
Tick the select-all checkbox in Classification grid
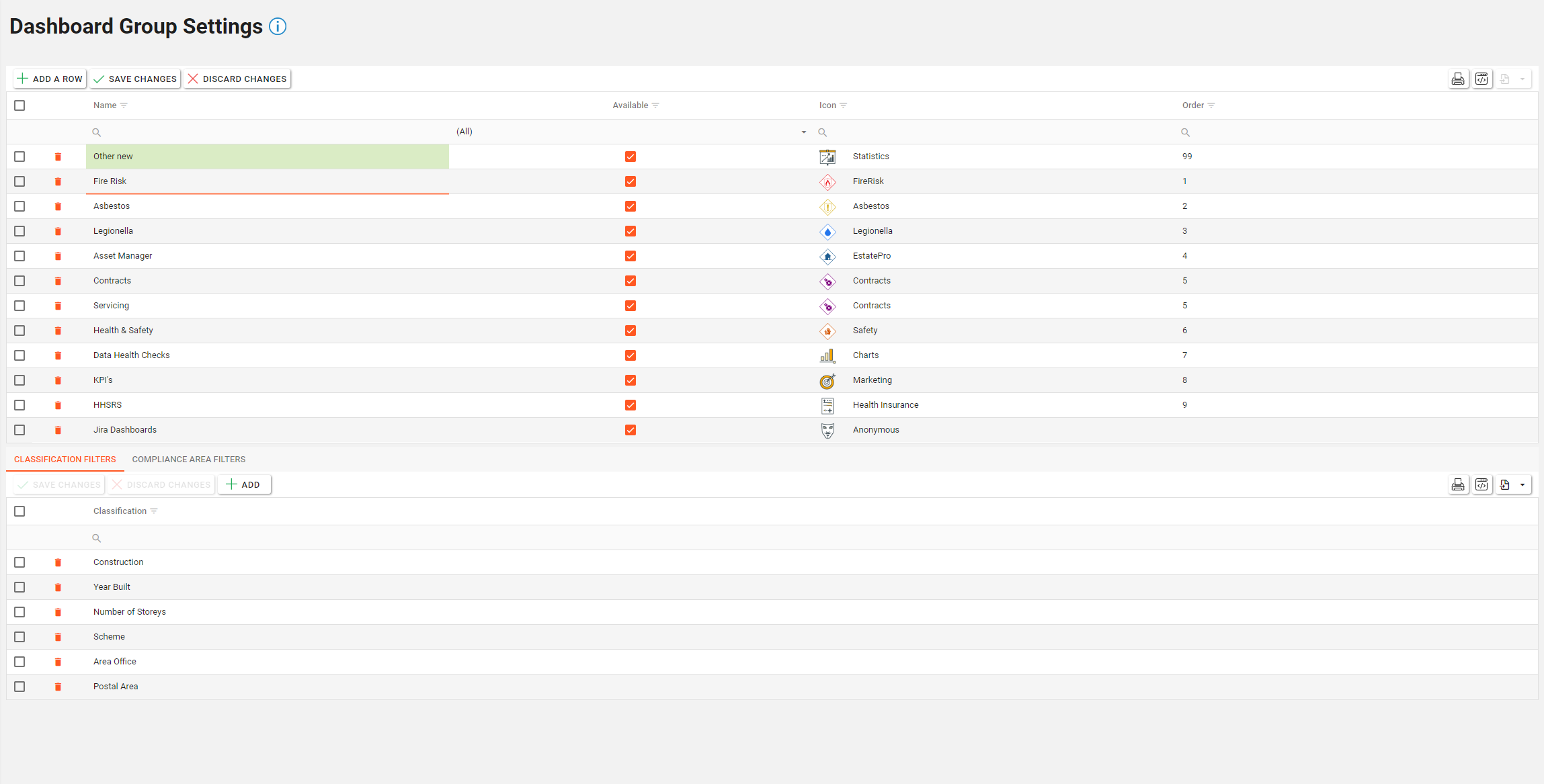click(x=19, y=511)
